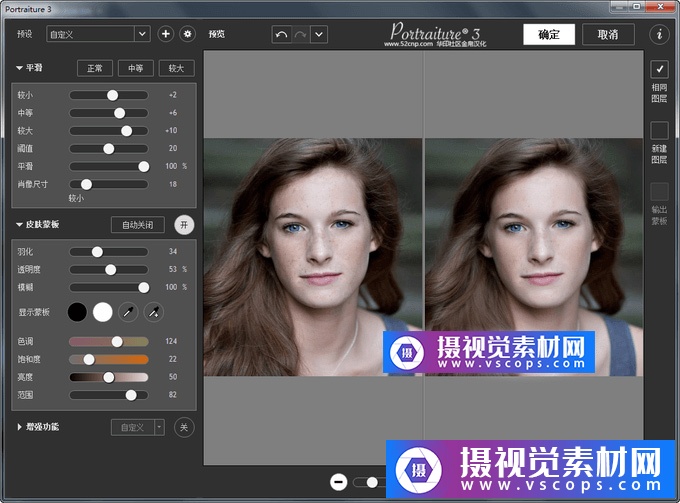Open the 预设 自定义 dropdown
680x503 pixels.
tap(141, 34)
